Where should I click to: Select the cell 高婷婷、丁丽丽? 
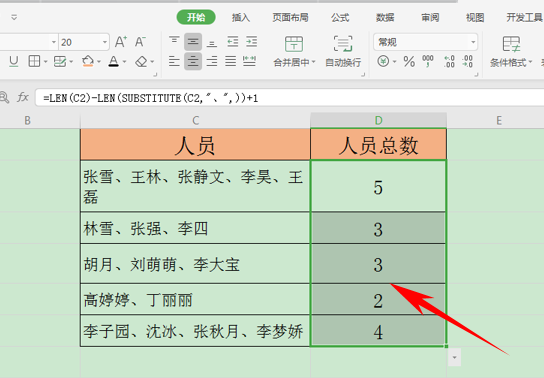coord(195,299)
